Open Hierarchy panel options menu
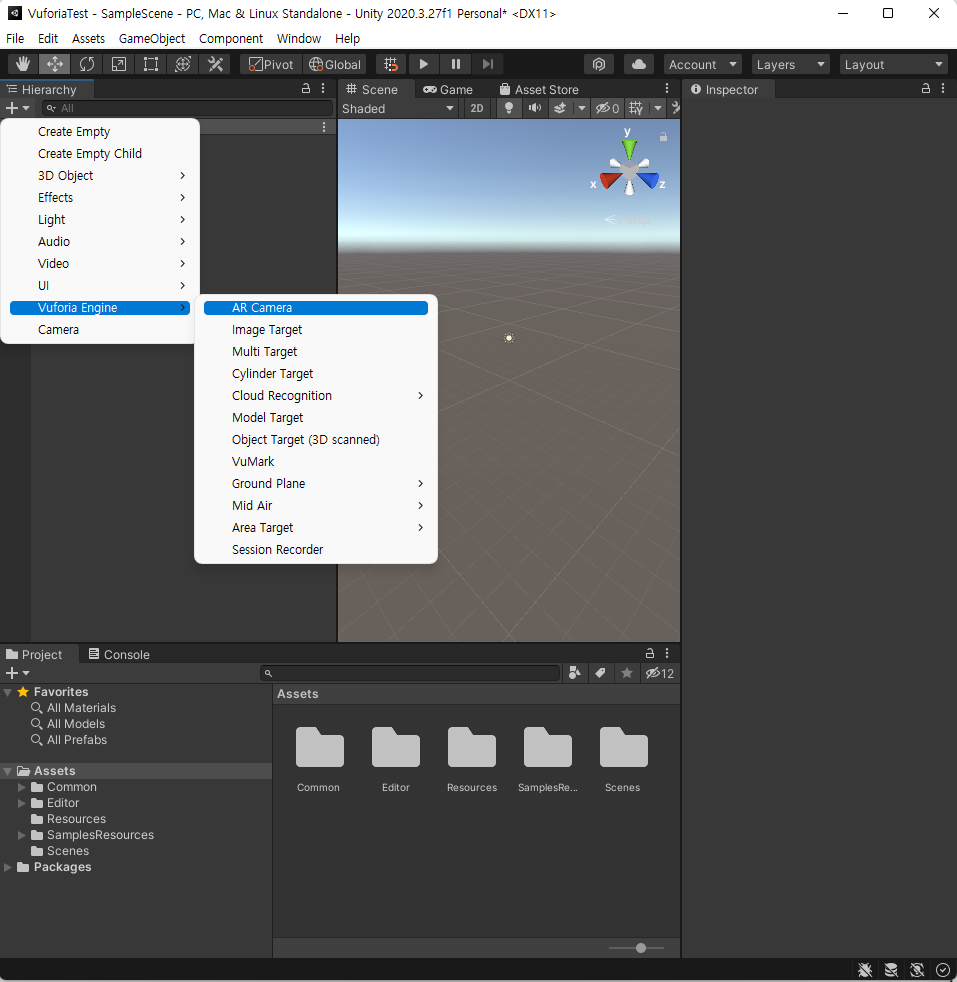 323,89
